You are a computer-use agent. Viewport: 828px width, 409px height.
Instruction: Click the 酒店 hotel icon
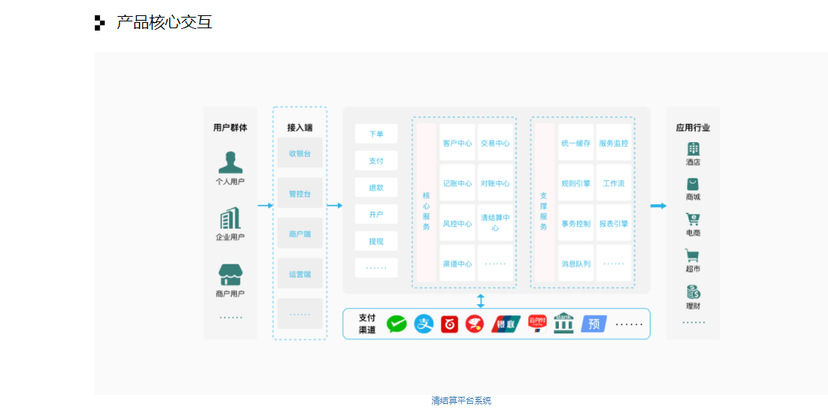pos(693,149)
